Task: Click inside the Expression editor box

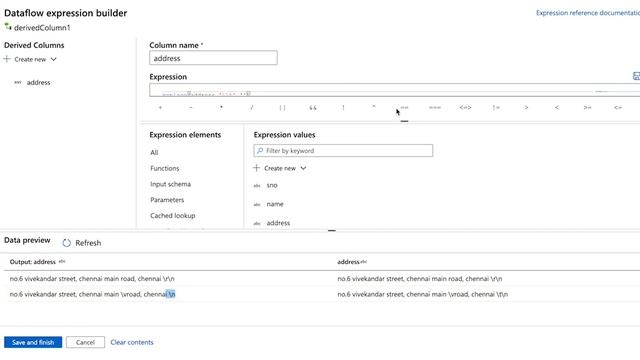Action: point(394,90)
